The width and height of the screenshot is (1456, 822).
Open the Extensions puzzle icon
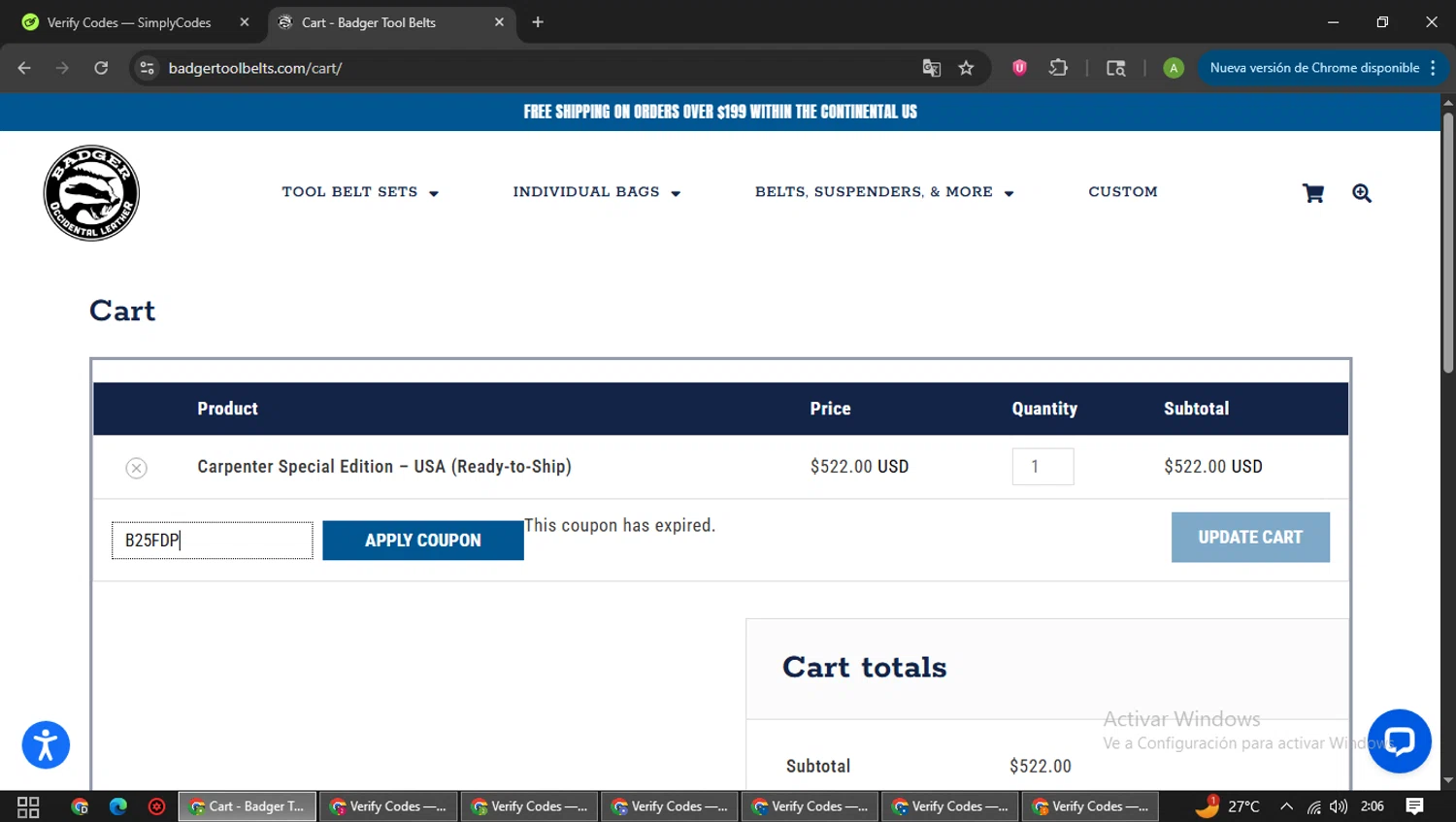(x=1058, y=68)
